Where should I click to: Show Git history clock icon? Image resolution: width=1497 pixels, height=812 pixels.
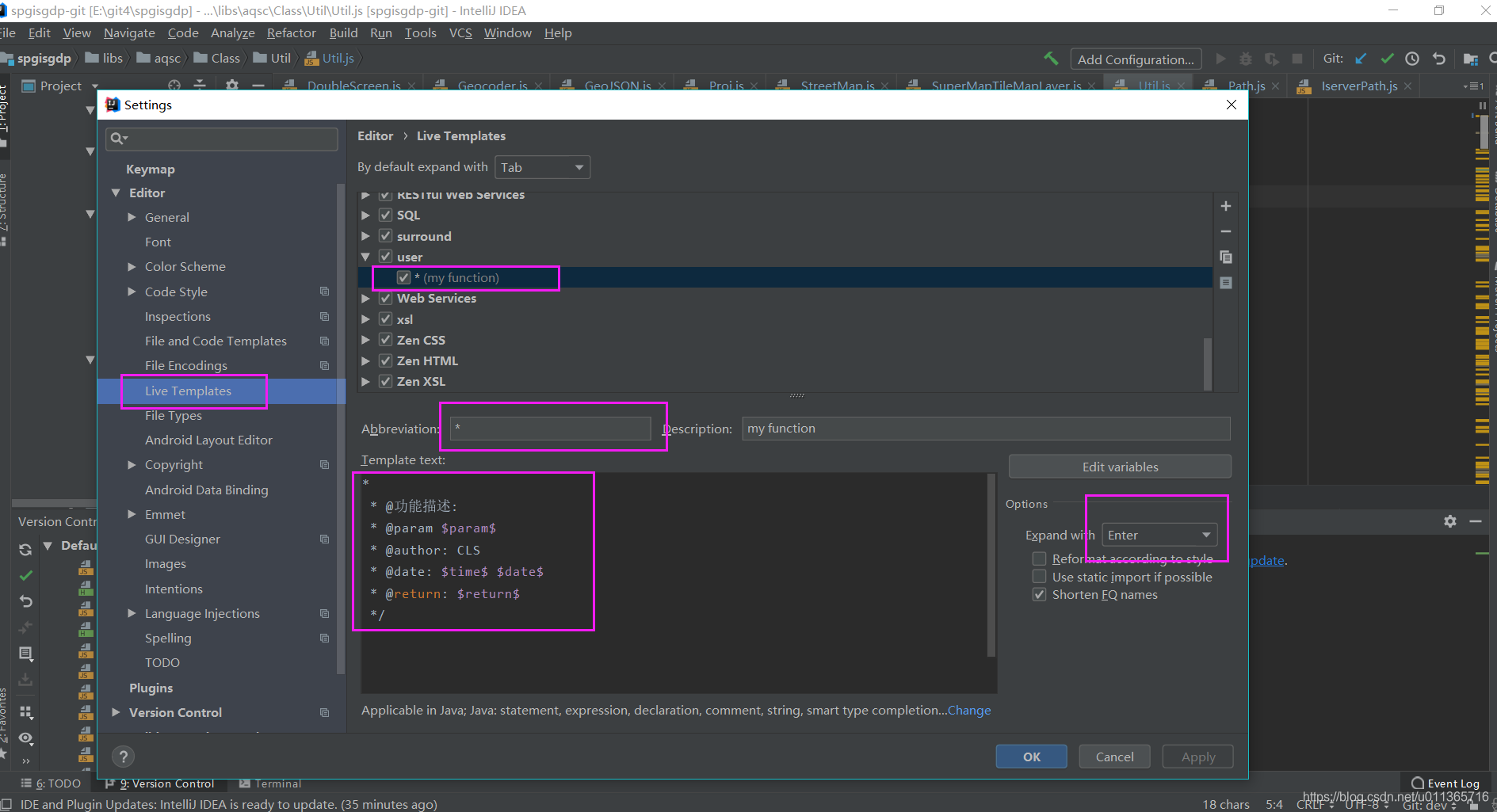1412,59
